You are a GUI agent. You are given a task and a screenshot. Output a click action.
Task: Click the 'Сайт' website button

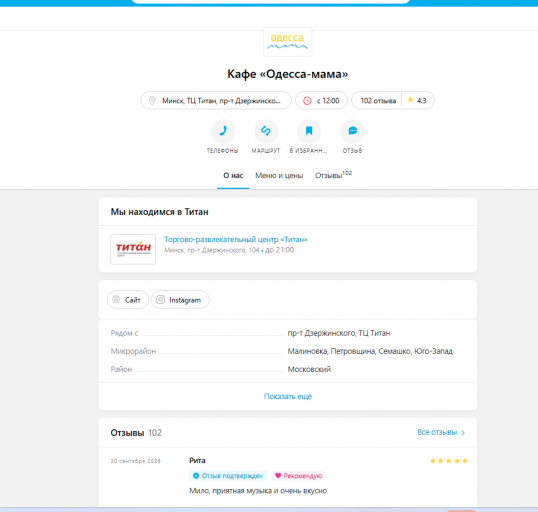128,300
